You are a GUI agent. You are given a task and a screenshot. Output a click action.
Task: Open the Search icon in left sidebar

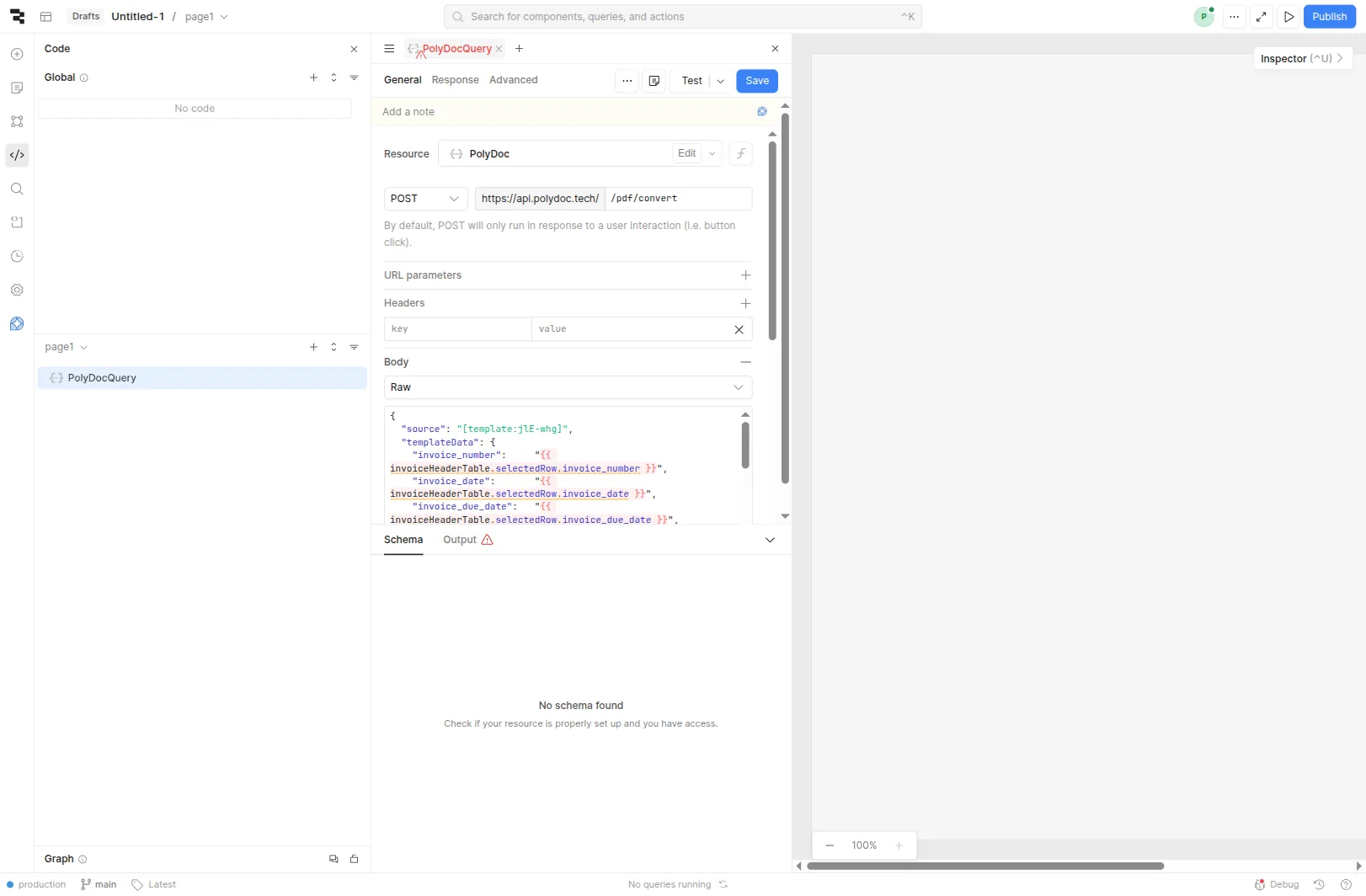[x=17, y=189]
